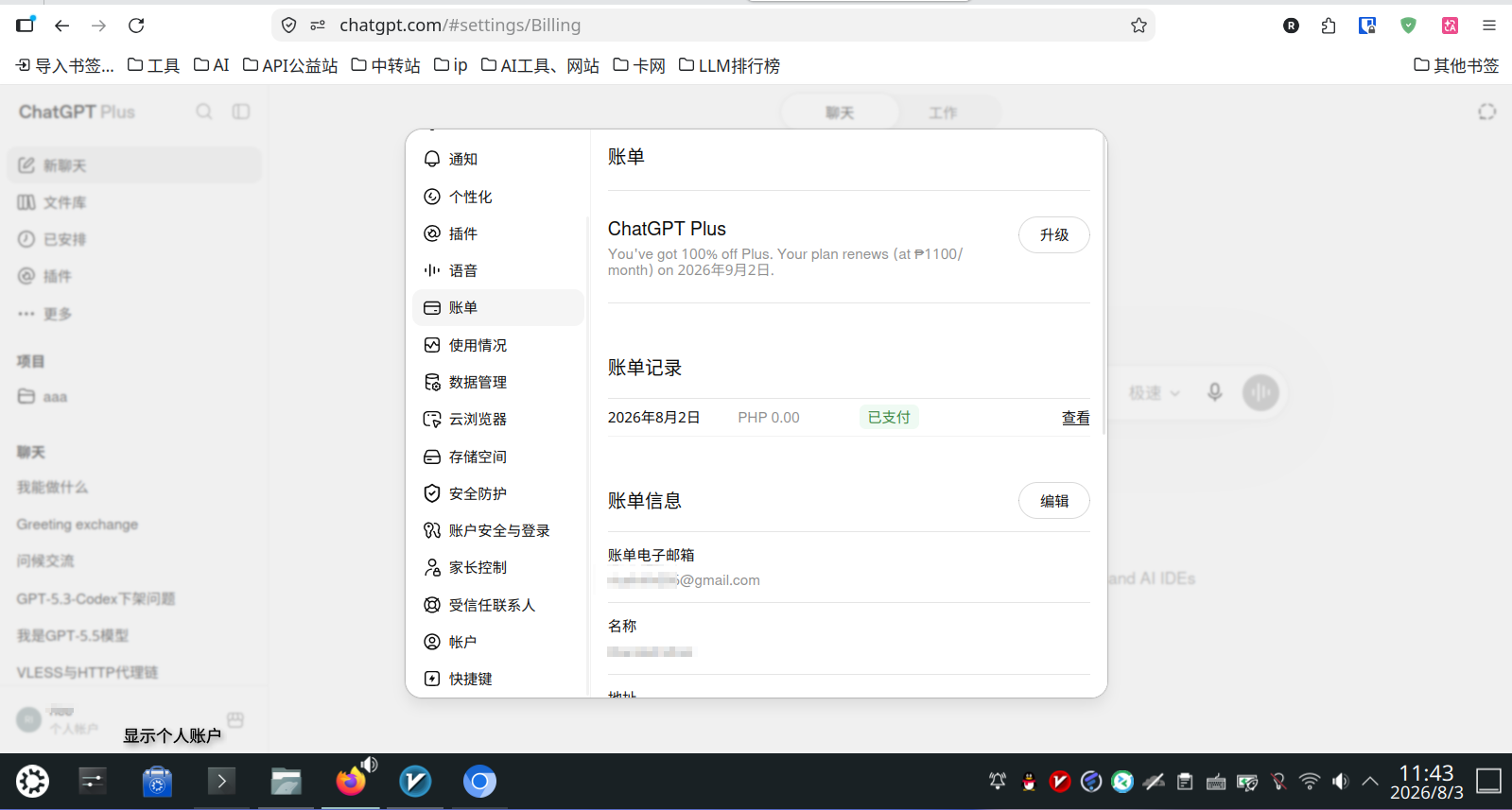Click the green shield extension icon
Screen dimensions: 1512x810
[1408, 26]
